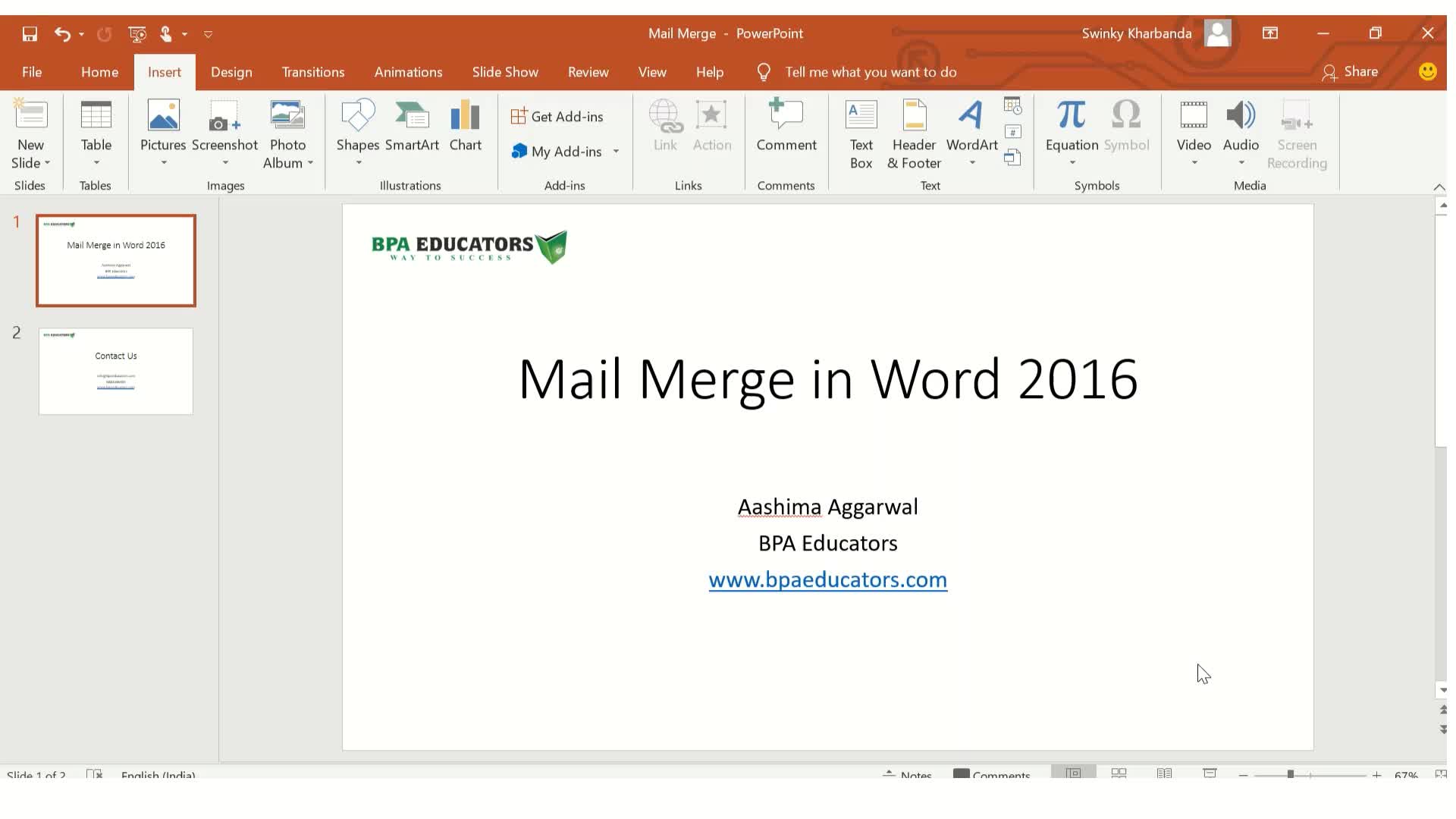Open the Customize Quick Access Toolbar menu
1456x819 pixels.
[x=208, y=34]
